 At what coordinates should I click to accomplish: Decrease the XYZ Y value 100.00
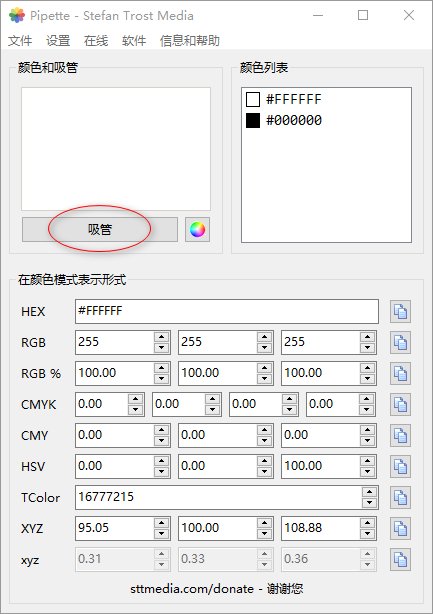[x=265, y=534]
